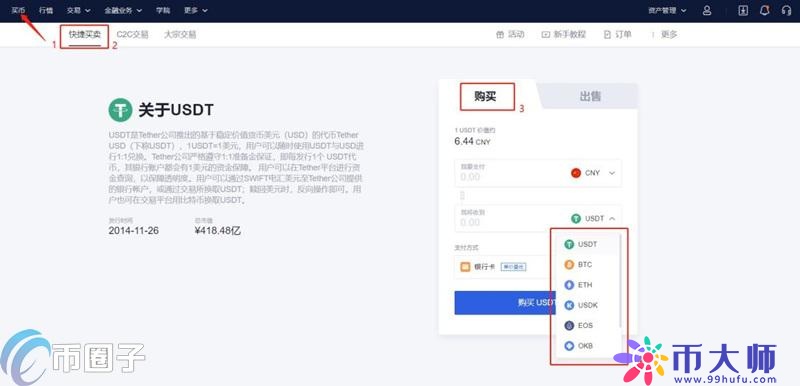
Task: Open the 行情 market page
Action: click(x=46, y=10)
